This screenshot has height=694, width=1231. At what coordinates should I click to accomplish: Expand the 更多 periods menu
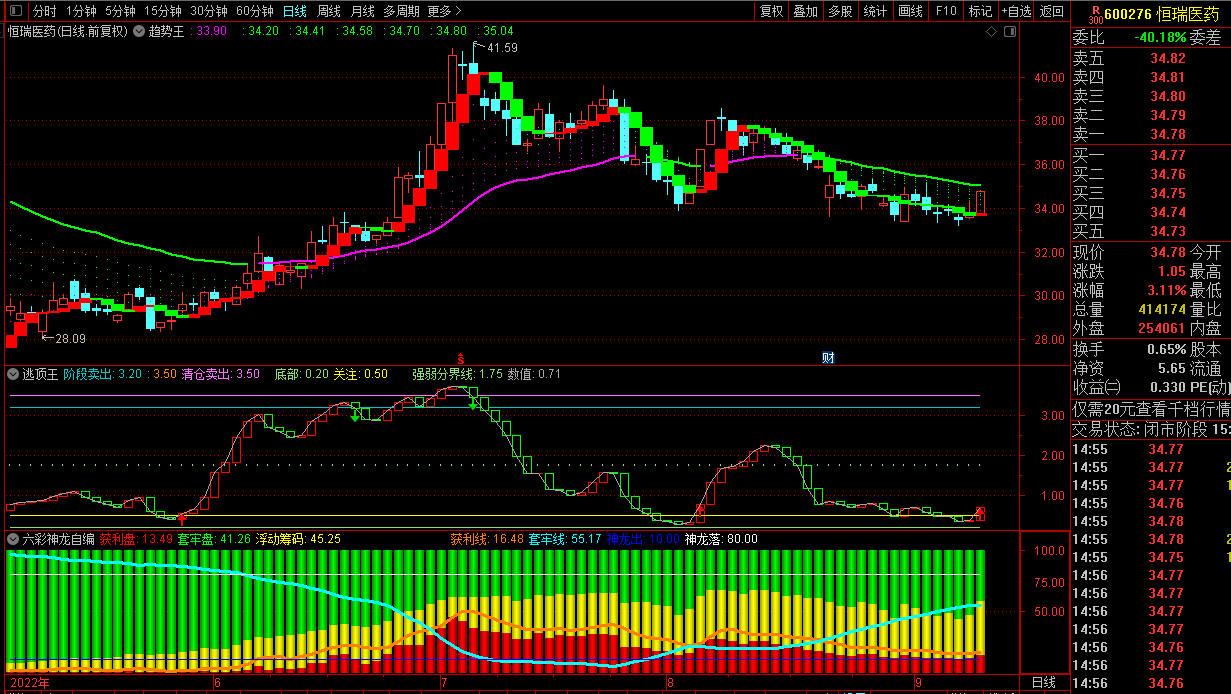point(444,12)
